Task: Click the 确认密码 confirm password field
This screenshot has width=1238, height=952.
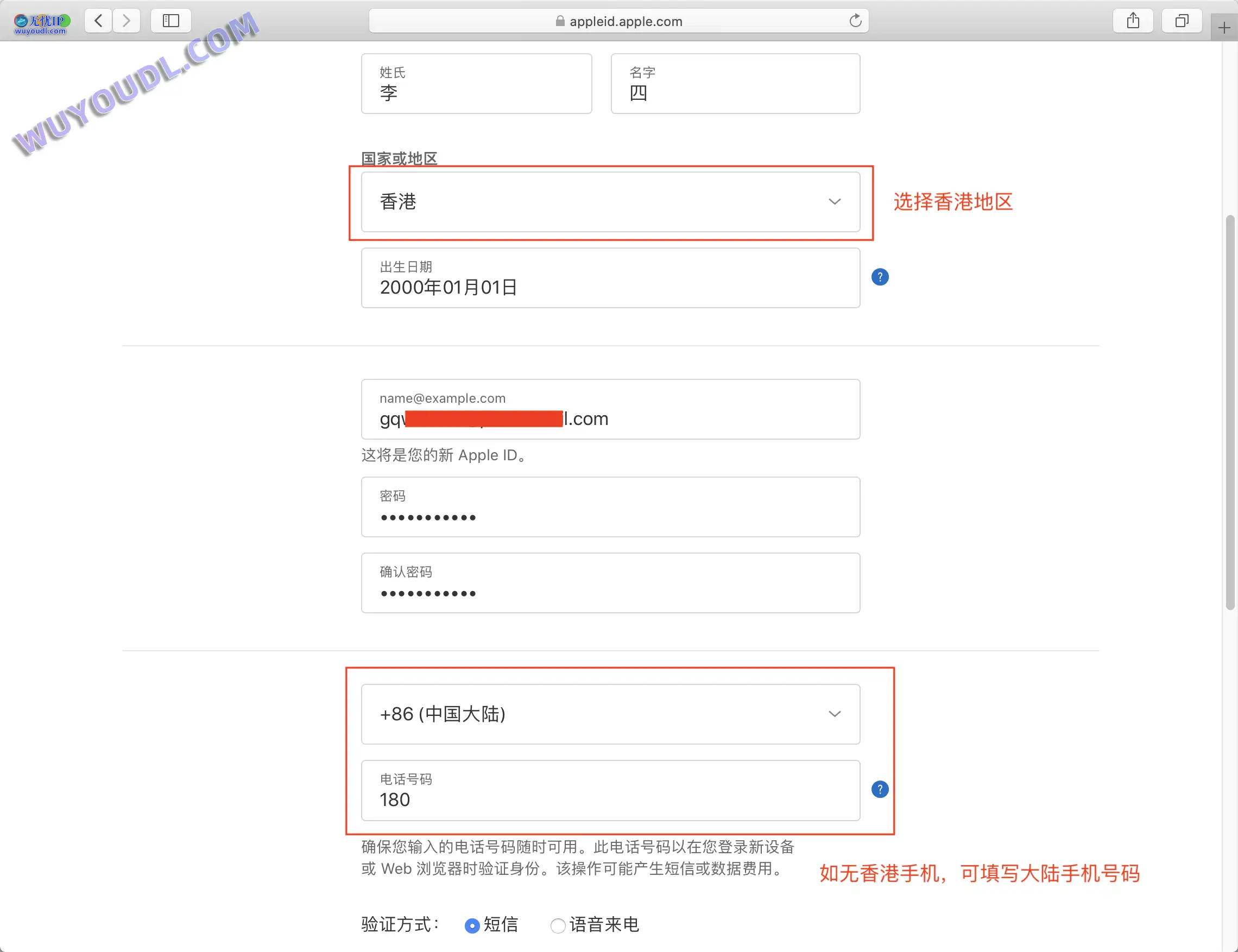Action: tap(610, 582)
